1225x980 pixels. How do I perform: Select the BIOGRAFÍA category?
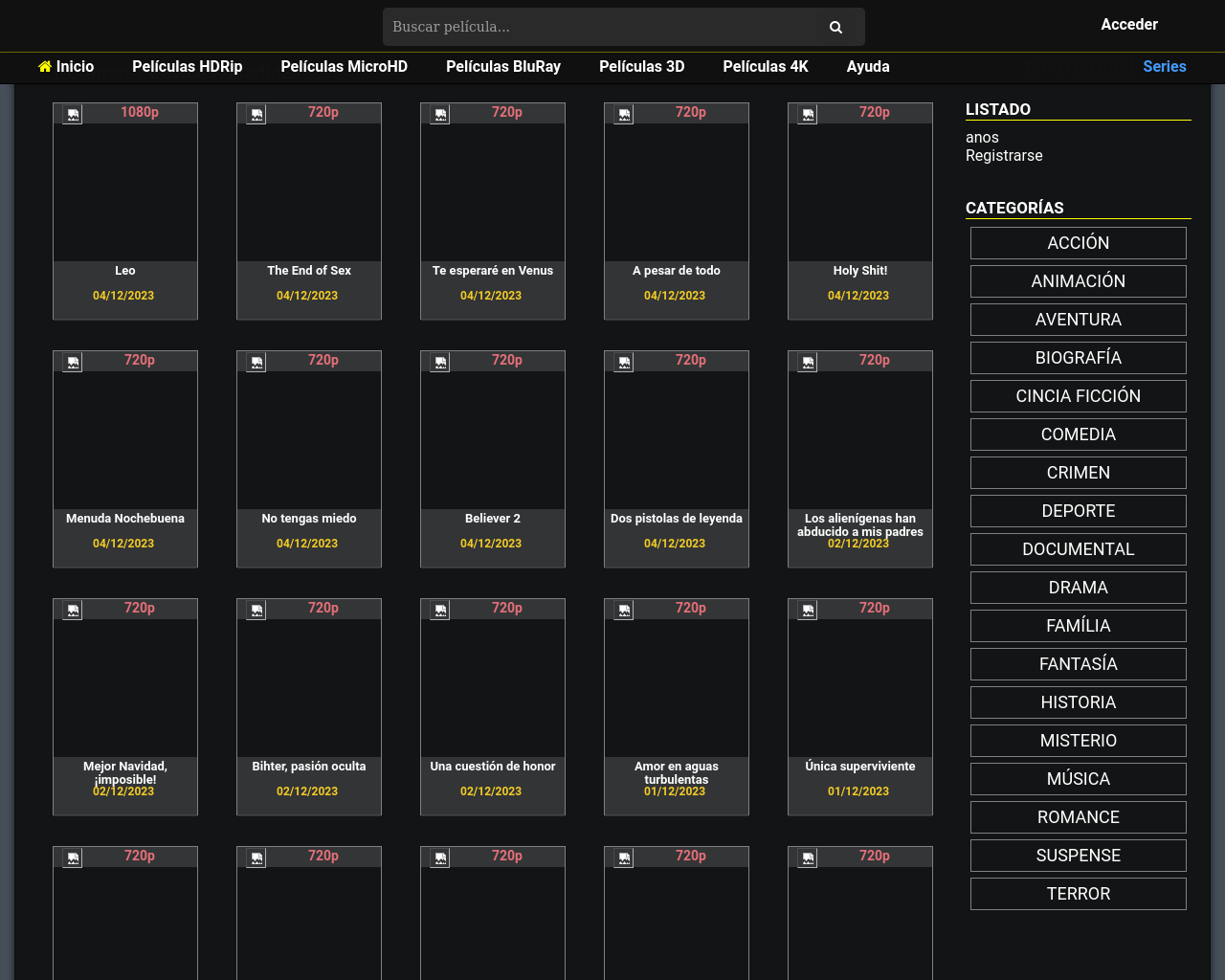1079,358
